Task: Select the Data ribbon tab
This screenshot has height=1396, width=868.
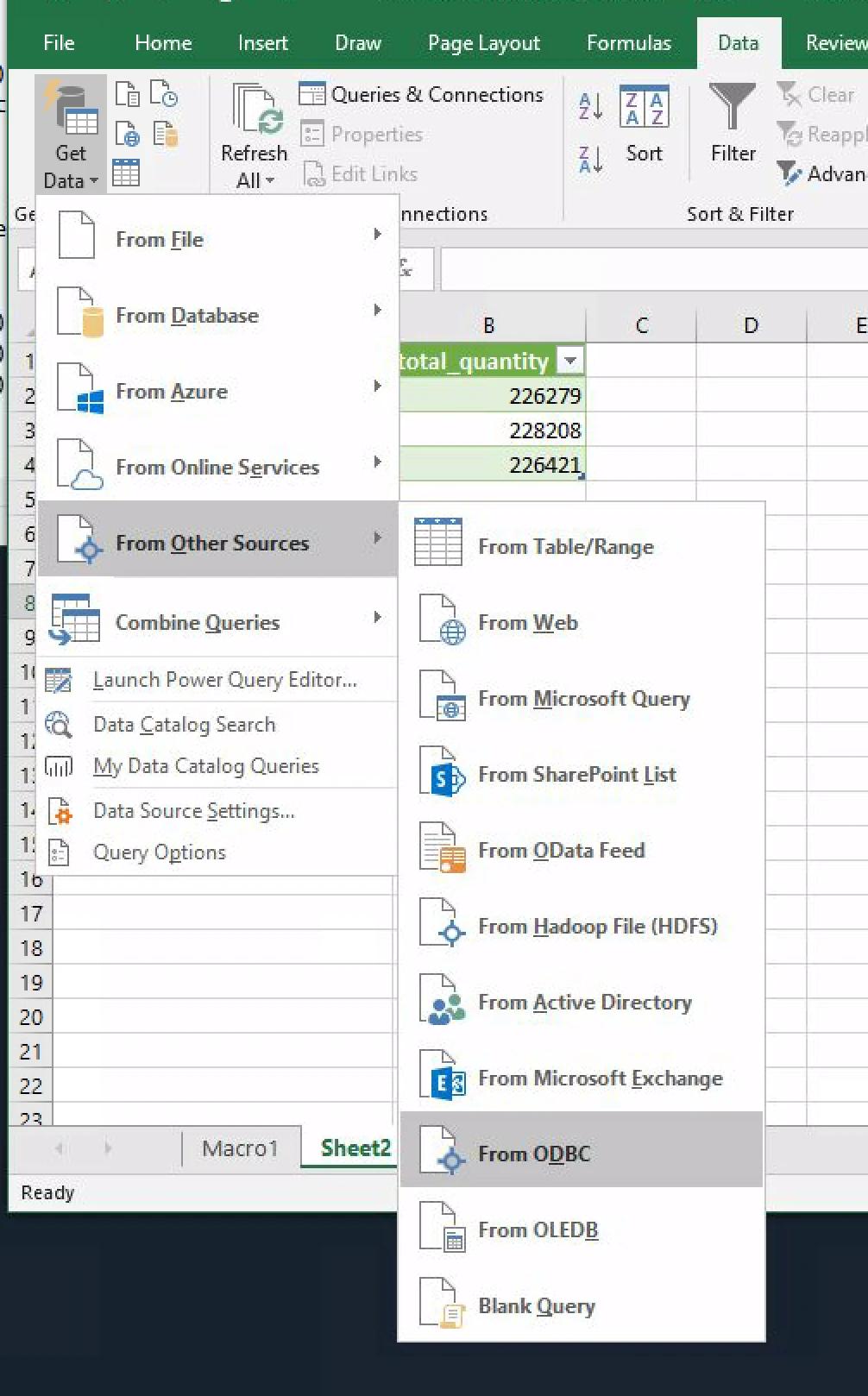Action: tap(739, 42)
